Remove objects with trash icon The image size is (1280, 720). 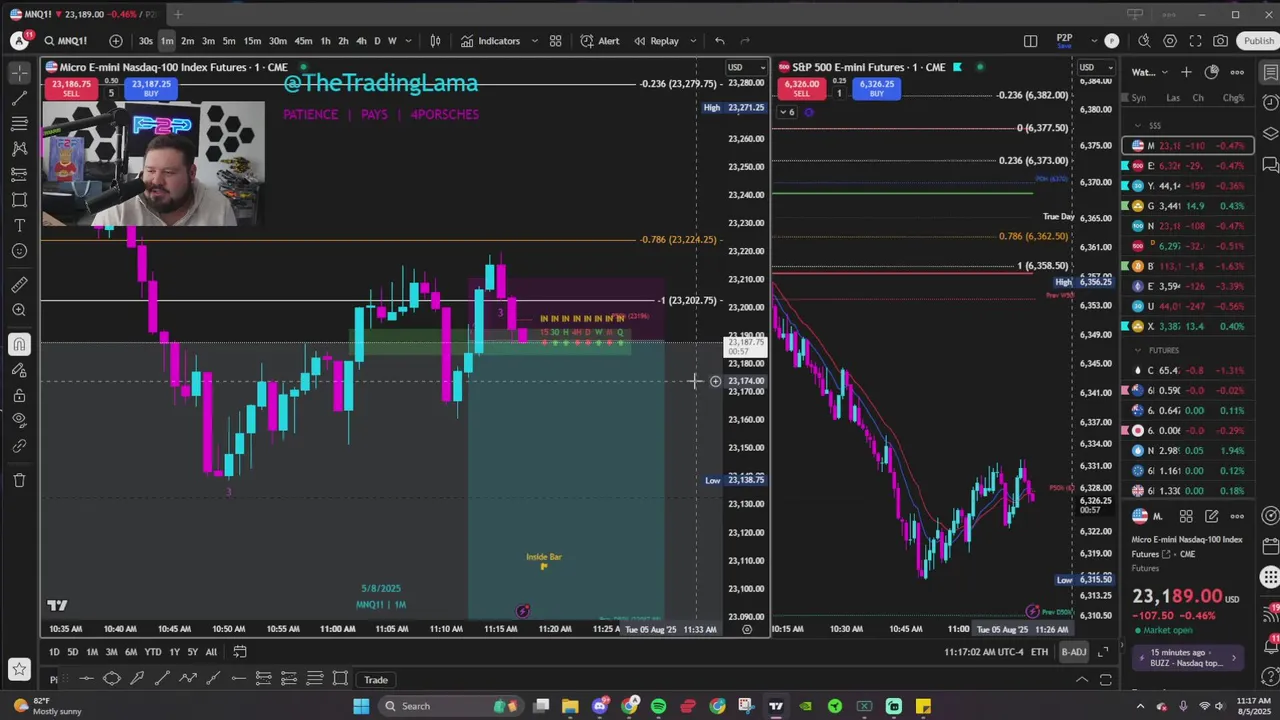point(19,480)
